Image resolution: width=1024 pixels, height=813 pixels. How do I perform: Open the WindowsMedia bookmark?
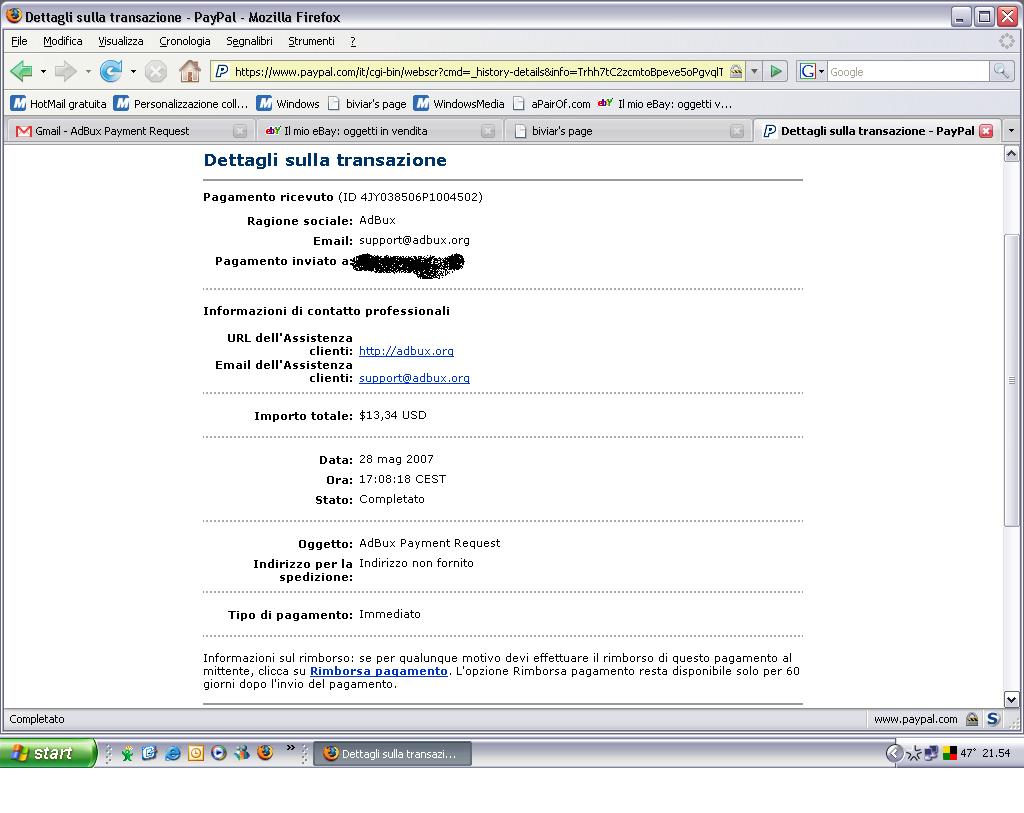(x=459, y=104)
